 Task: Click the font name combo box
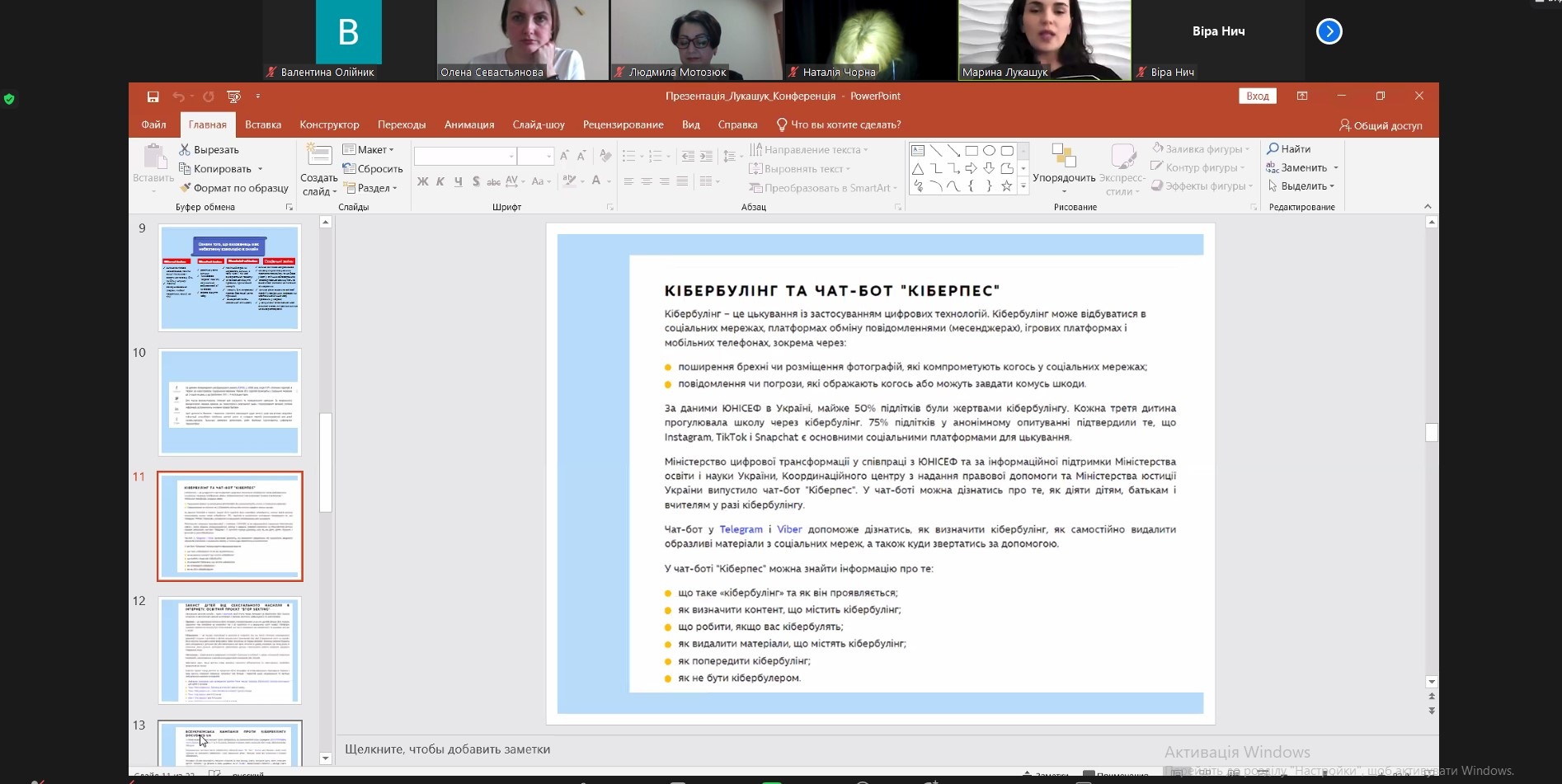(x=465, y=156)
